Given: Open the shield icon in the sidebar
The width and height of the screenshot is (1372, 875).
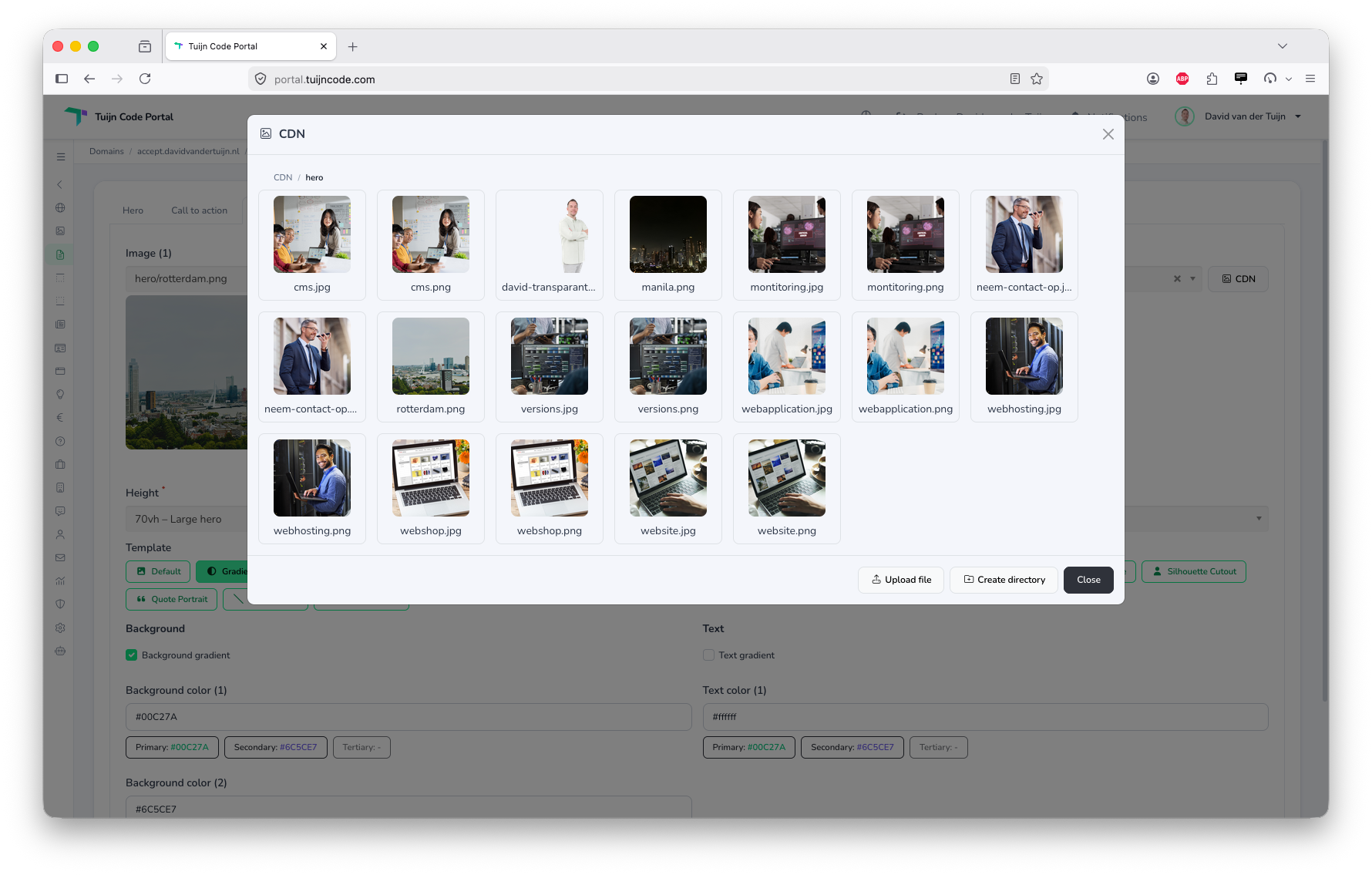Looking at the screenshot, I should click(60, 604).
